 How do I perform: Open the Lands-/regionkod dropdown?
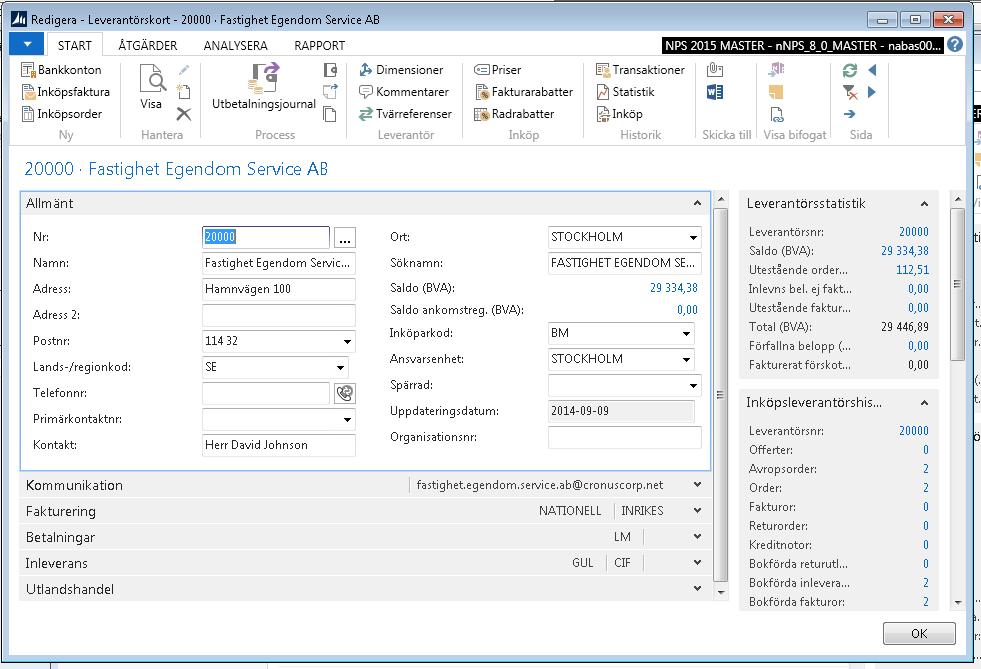[x=340, y=367]
